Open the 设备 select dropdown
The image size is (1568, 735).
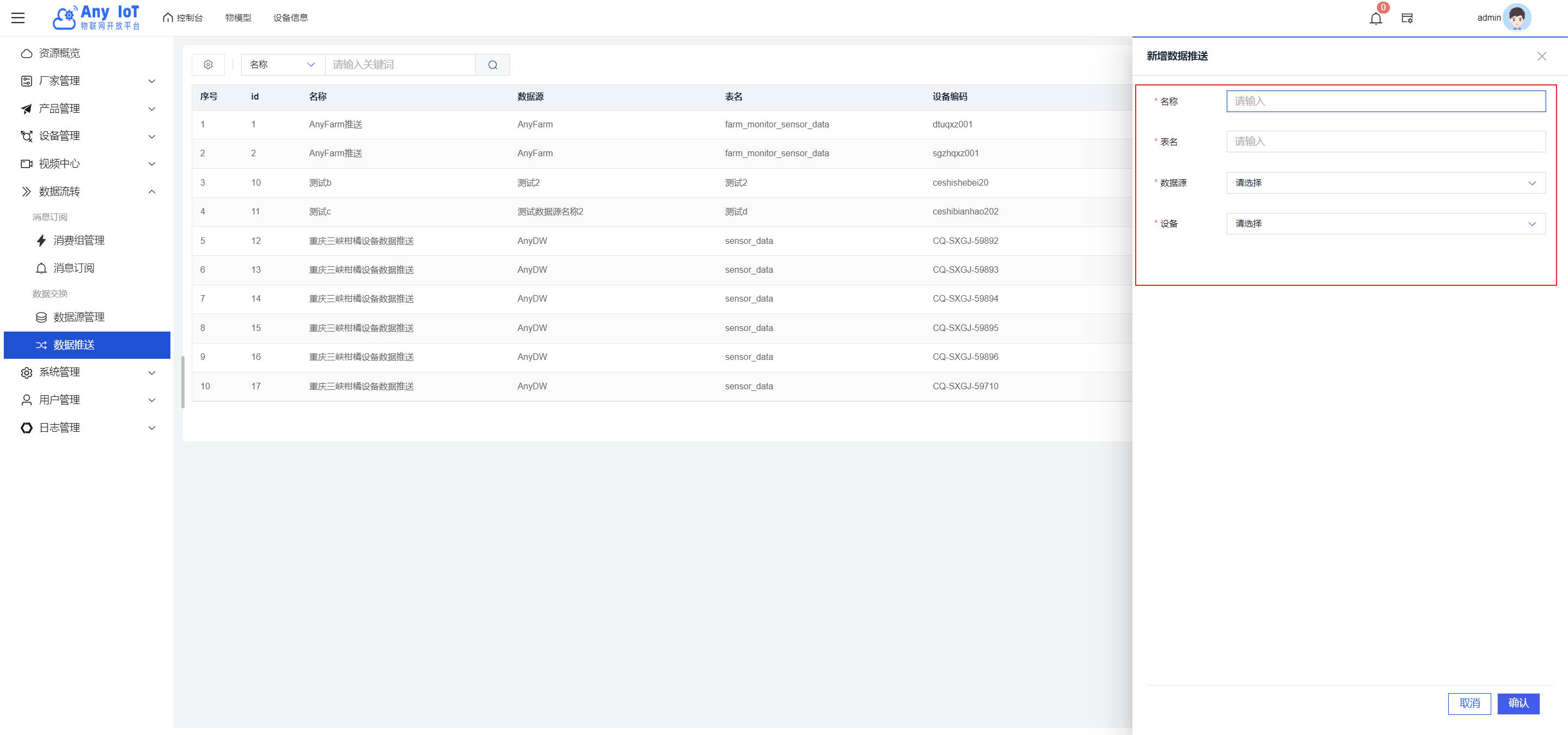pos(1386,224)
